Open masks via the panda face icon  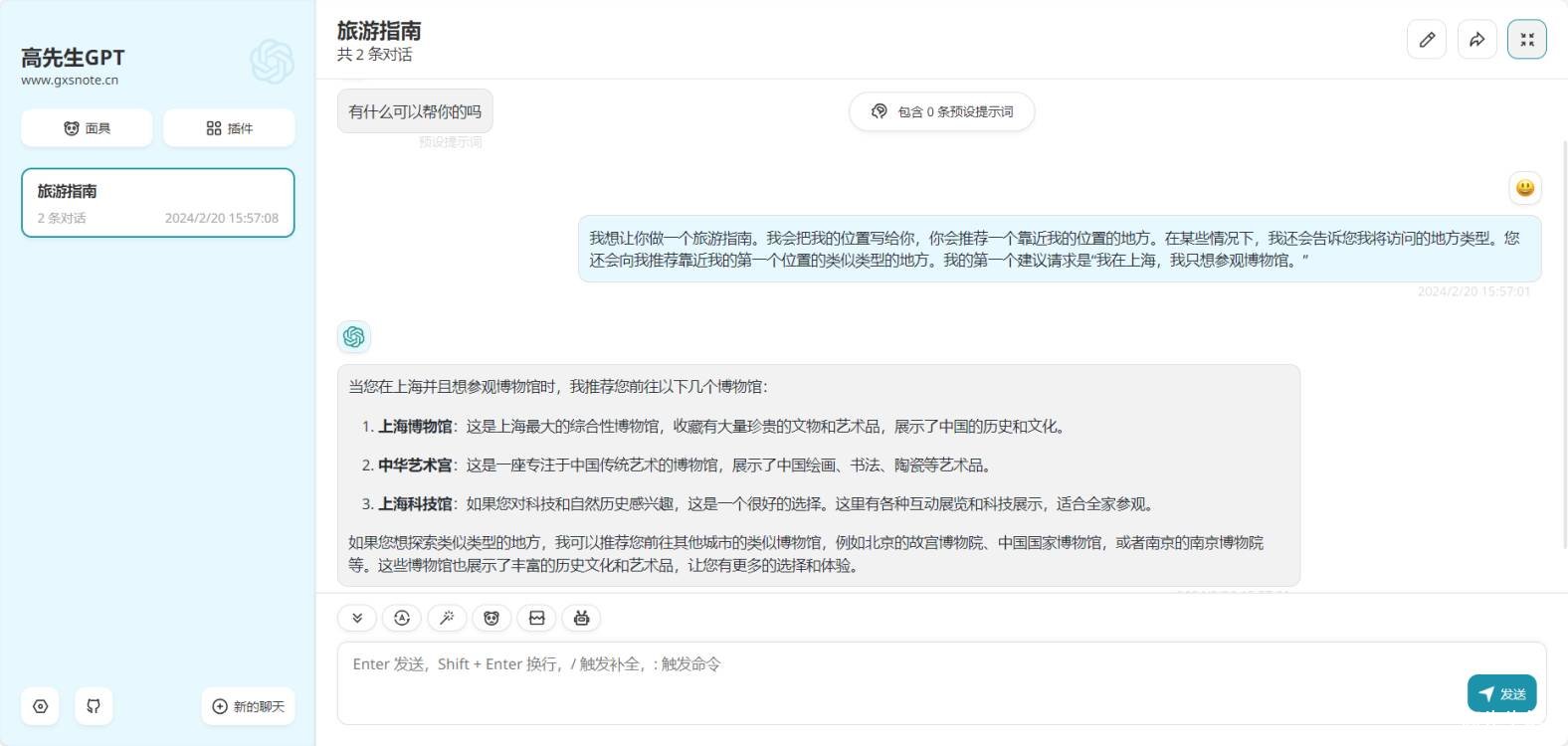491,618
